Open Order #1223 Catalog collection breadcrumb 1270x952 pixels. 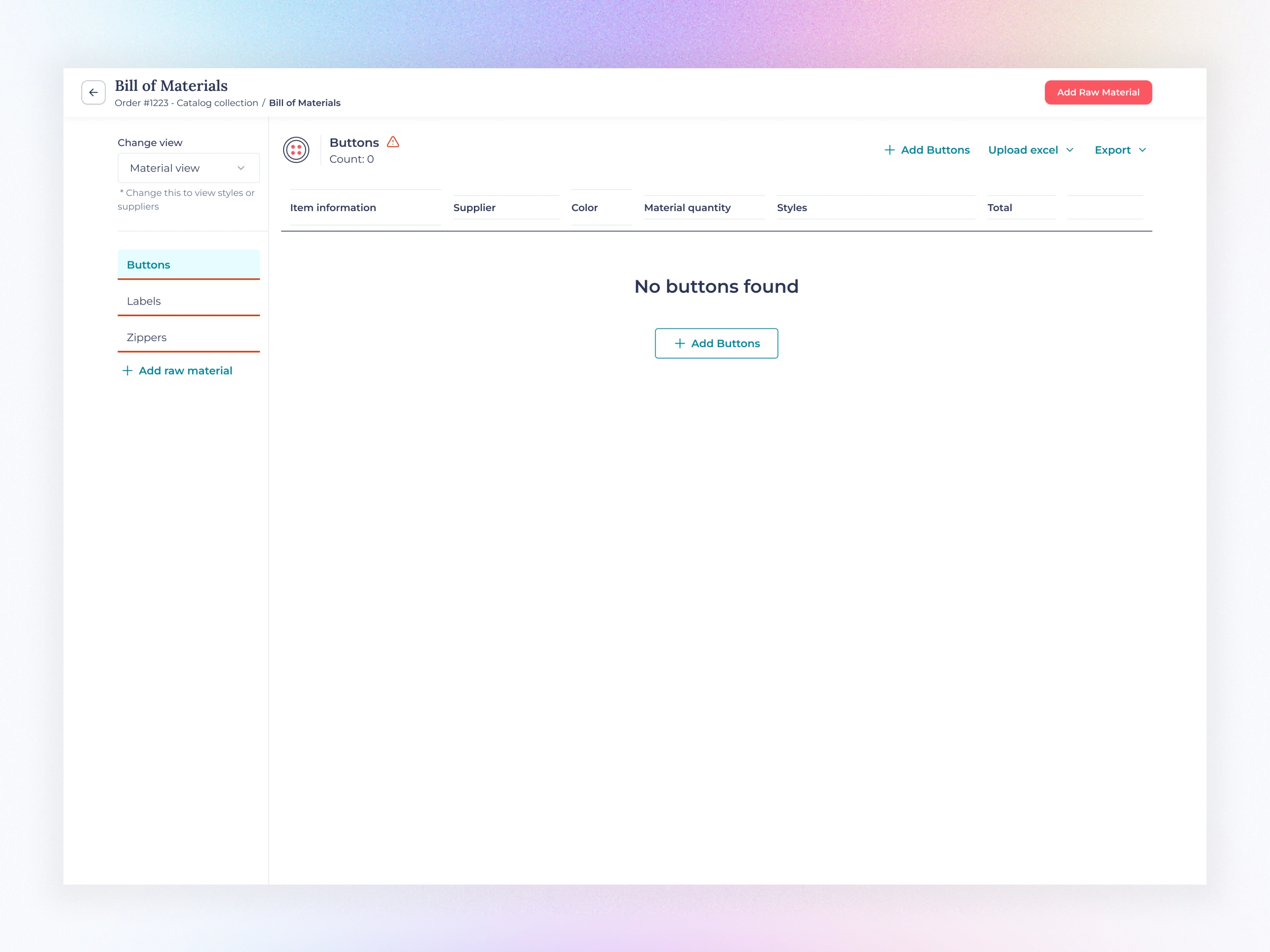pyautogui.click(x=186, y=103)
